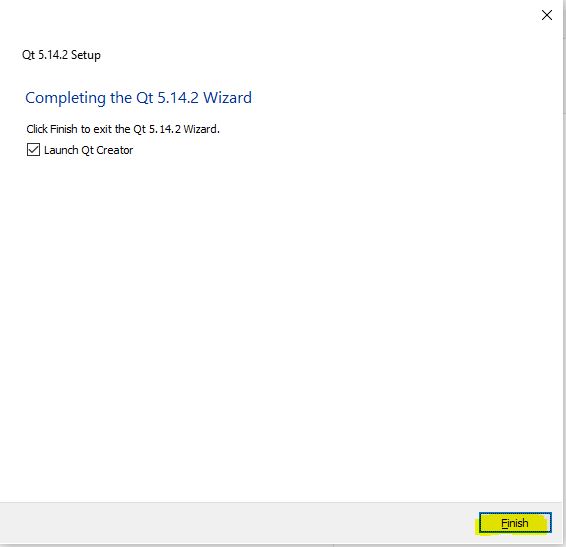Click the checkmark box beside Launch Qt Creator
Screen dimensions: 566x547
(x=33, y=149)
